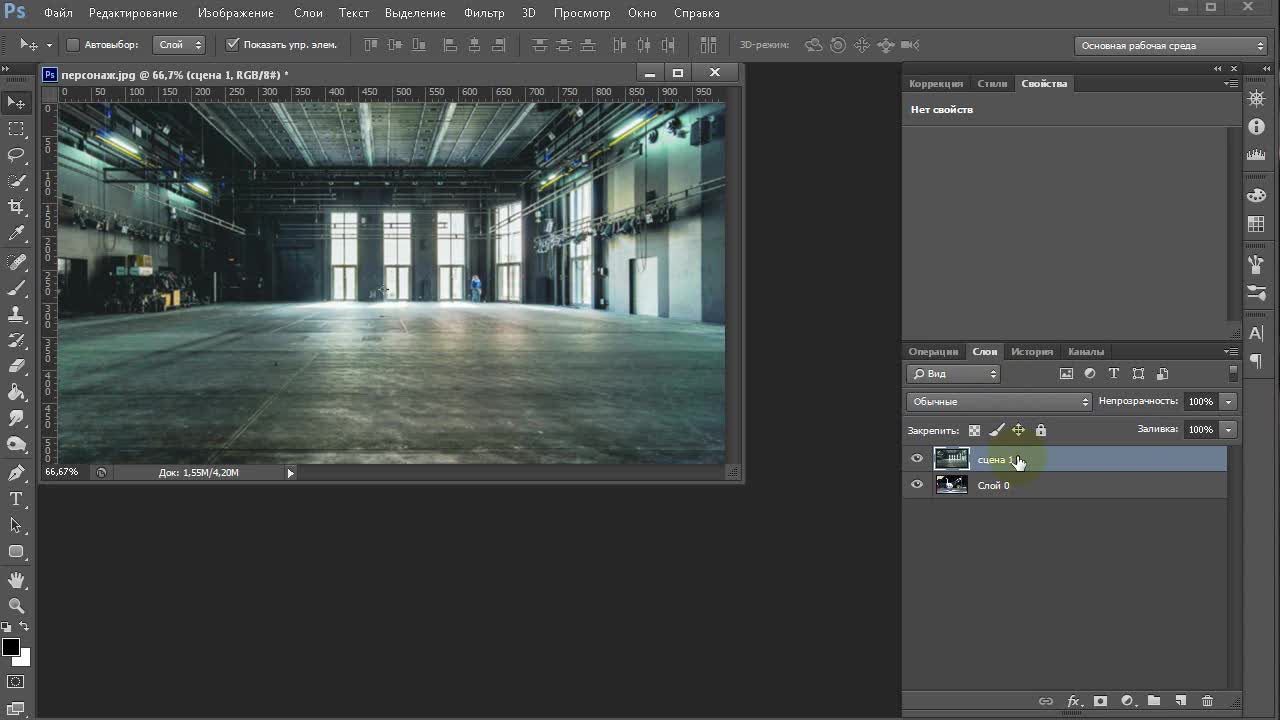Open the Обычные blend mode dropdown
The width and height of the screenshot is (1280, 720).
click(999, 401)
